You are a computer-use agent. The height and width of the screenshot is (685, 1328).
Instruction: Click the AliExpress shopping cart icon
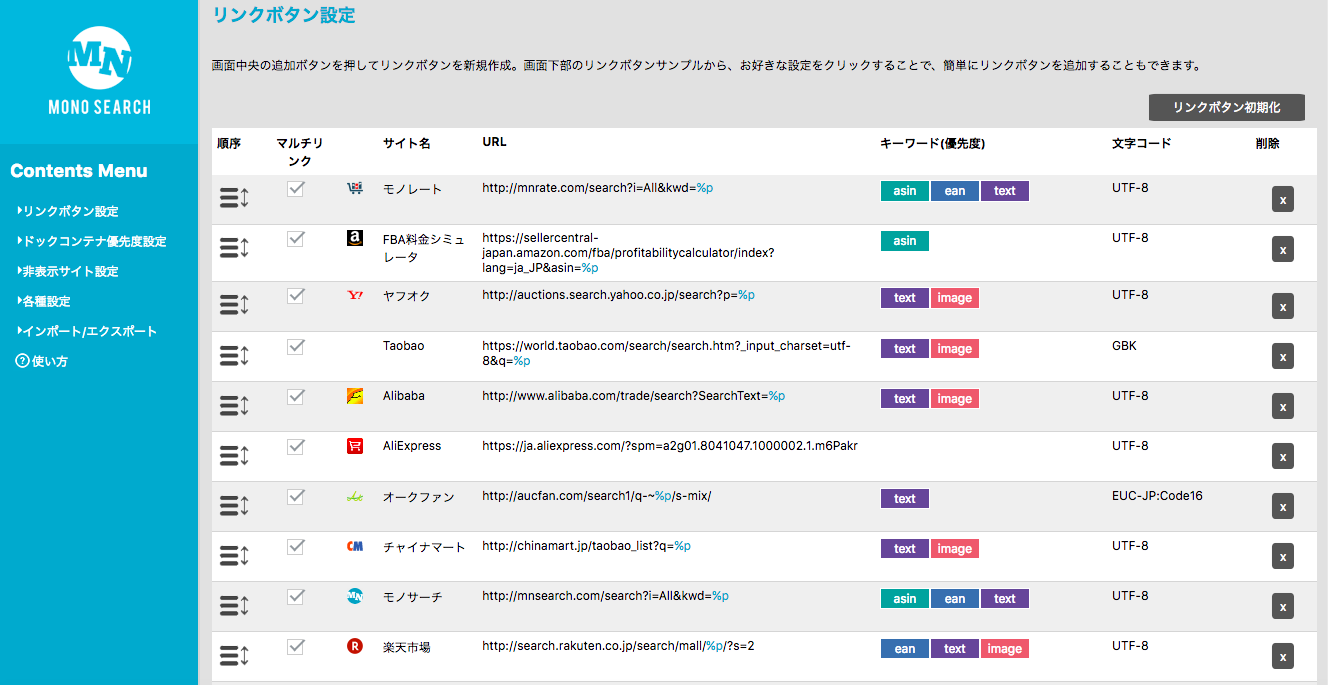point(354,446)
